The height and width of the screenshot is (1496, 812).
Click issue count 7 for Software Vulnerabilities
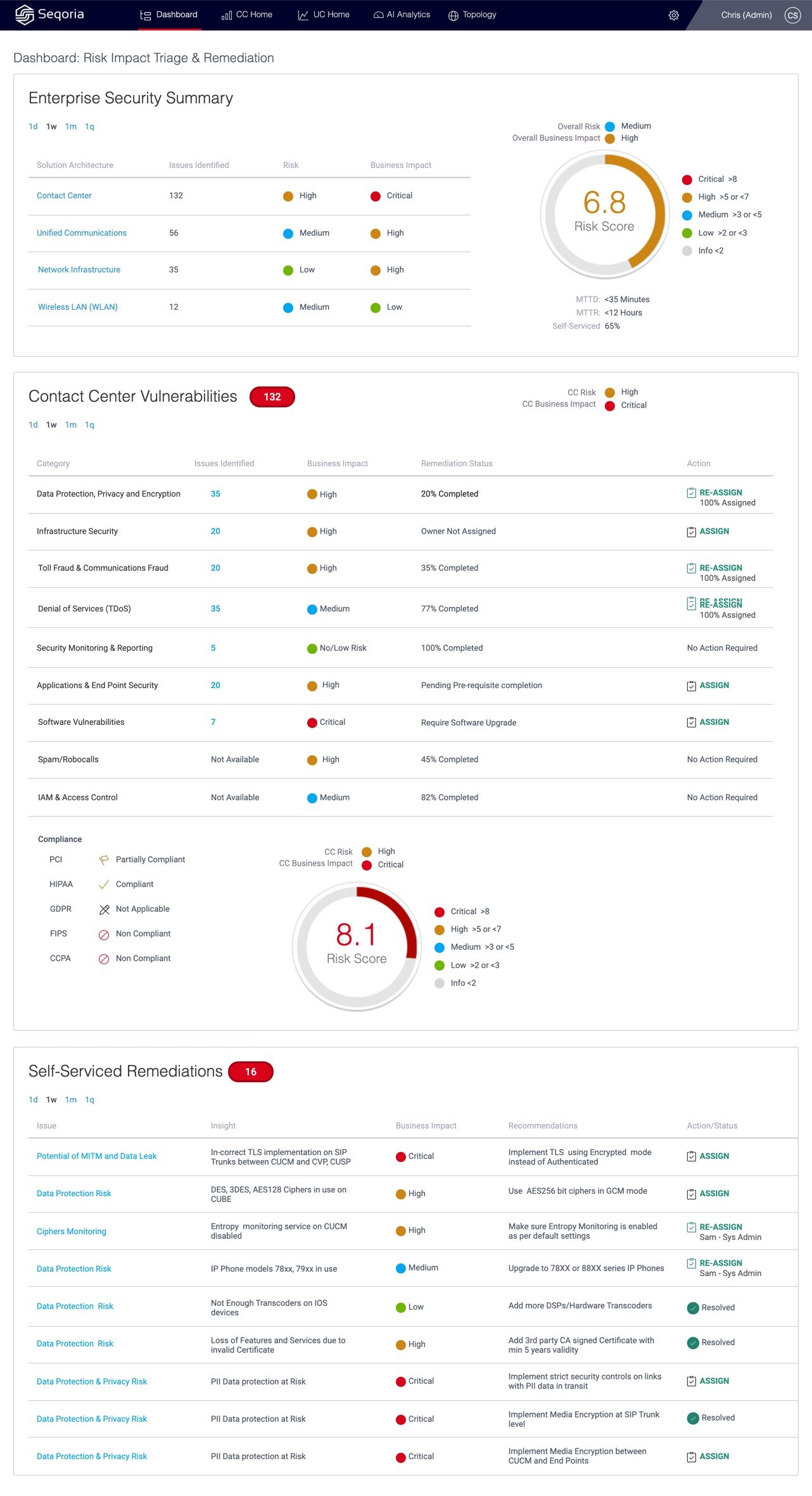click(x=213, y=722)
